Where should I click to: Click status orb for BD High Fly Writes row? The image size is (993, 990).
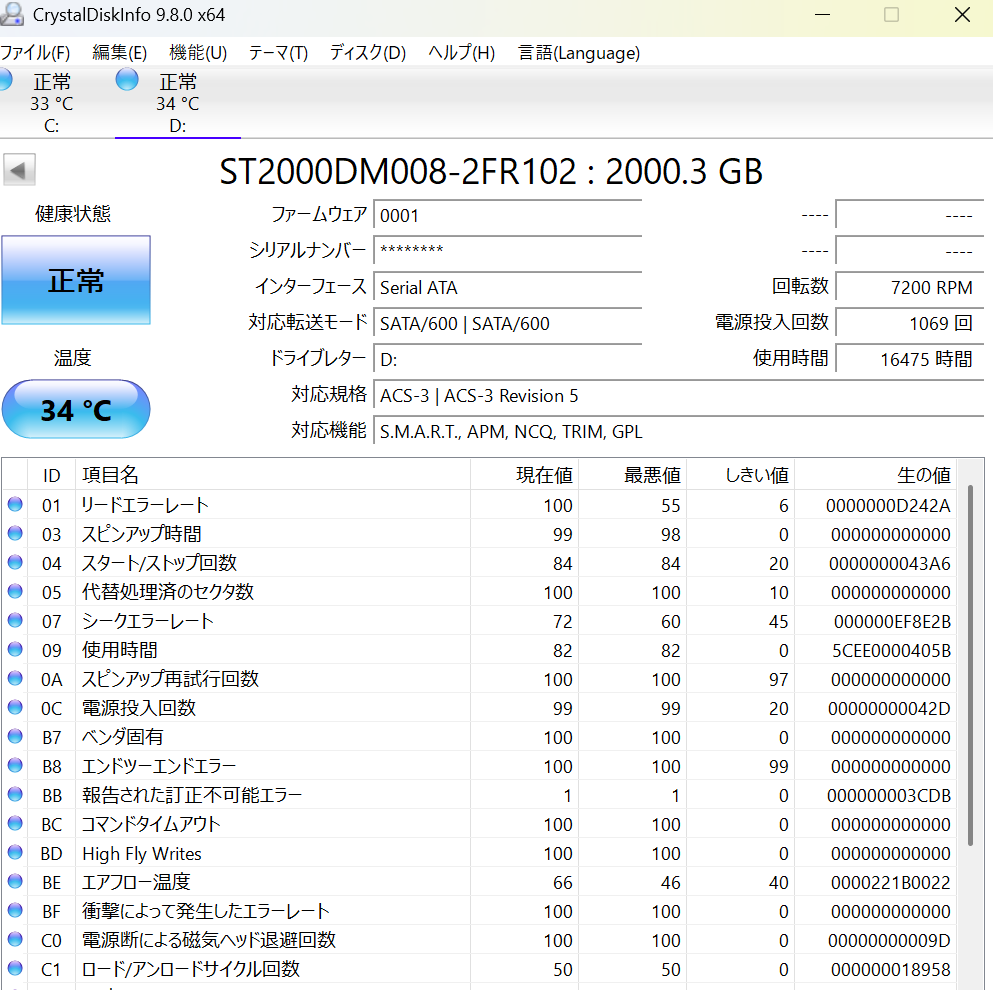coord(15,853)
